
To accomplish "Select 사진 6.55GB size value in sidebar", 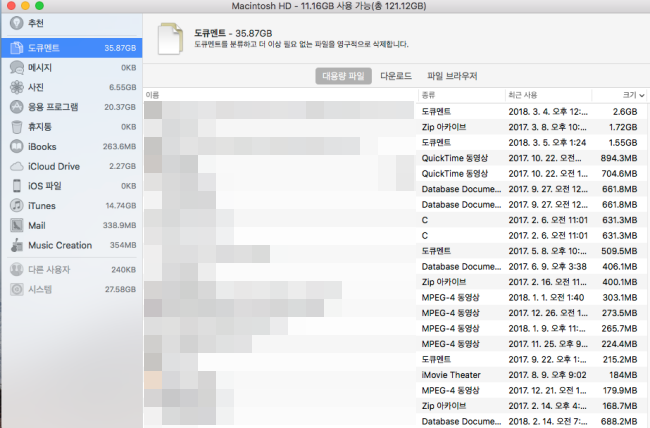I will [x=123, y=87].
